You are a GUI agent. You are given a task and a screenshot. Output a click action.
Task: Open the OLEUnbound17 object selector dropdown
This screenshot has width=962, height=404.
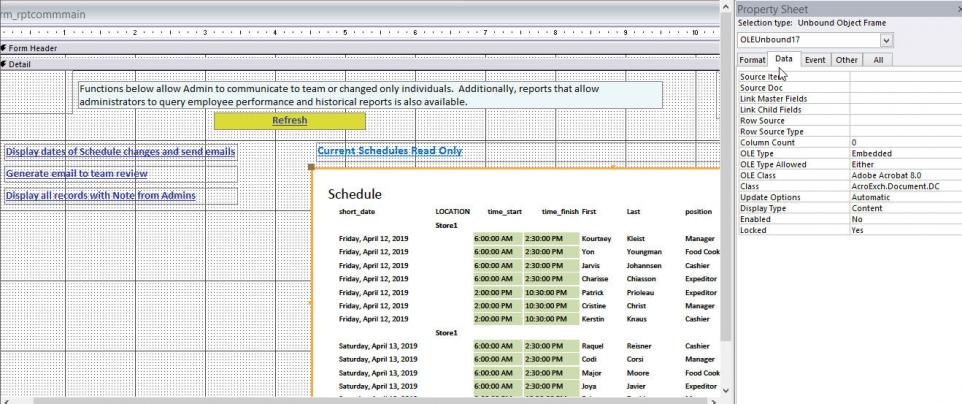click(886, 40)
